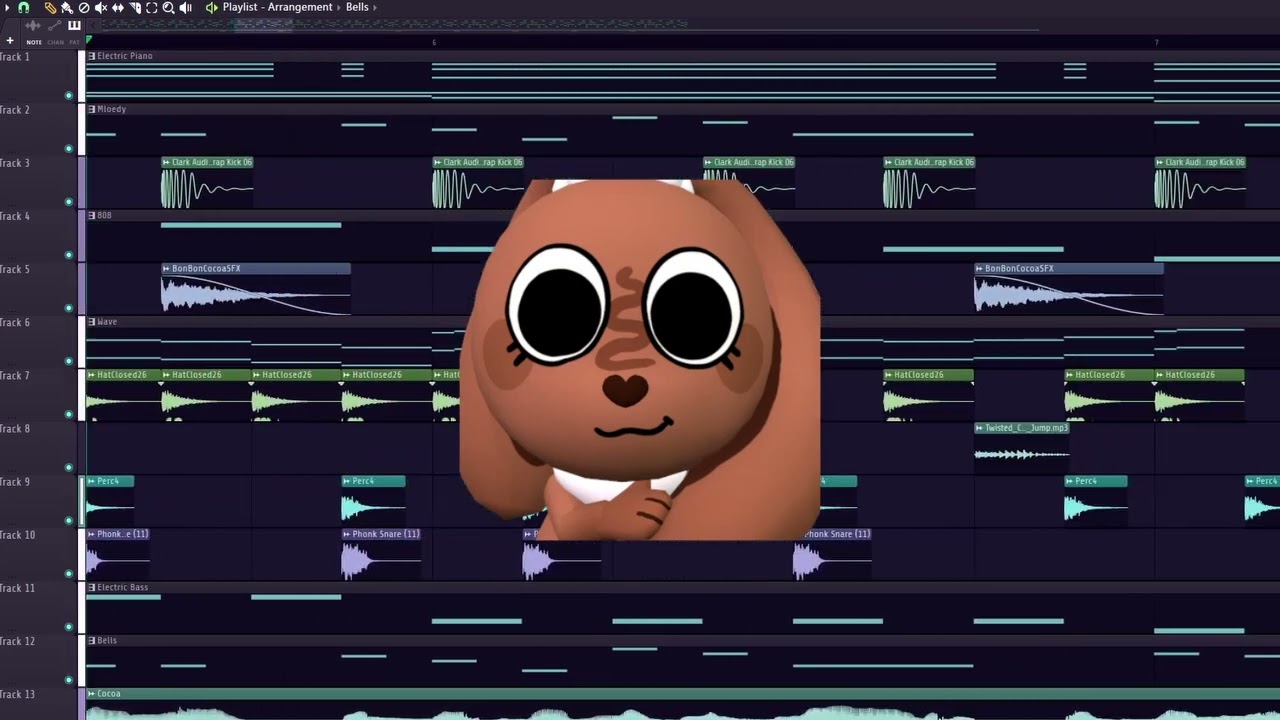Open the Bells pattern breadcrumb
The image size is (1280, 720).
click(x=357, y=7)
